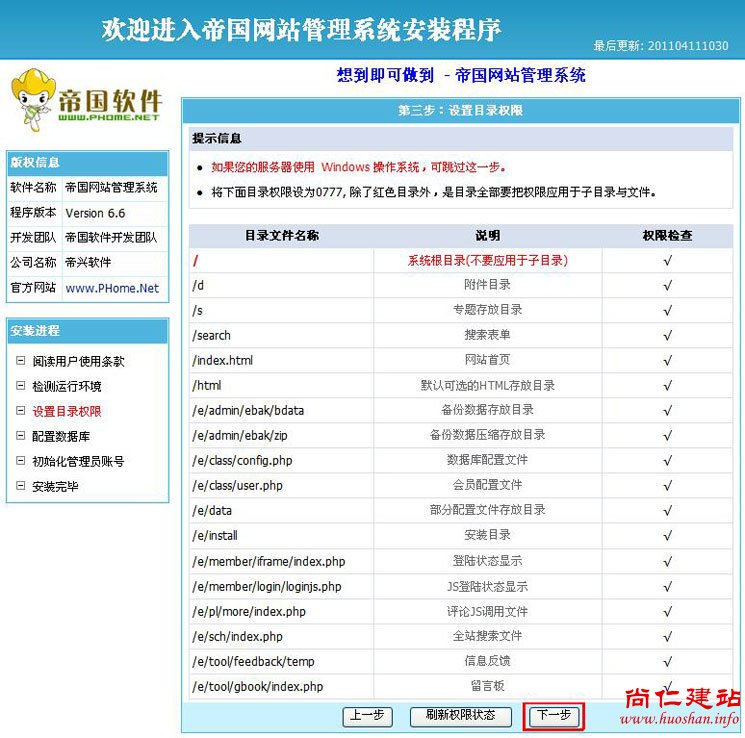Click the 上一步 previous button
The height and width of the screenshot is (738, 745).
click(x=367, y=716)
